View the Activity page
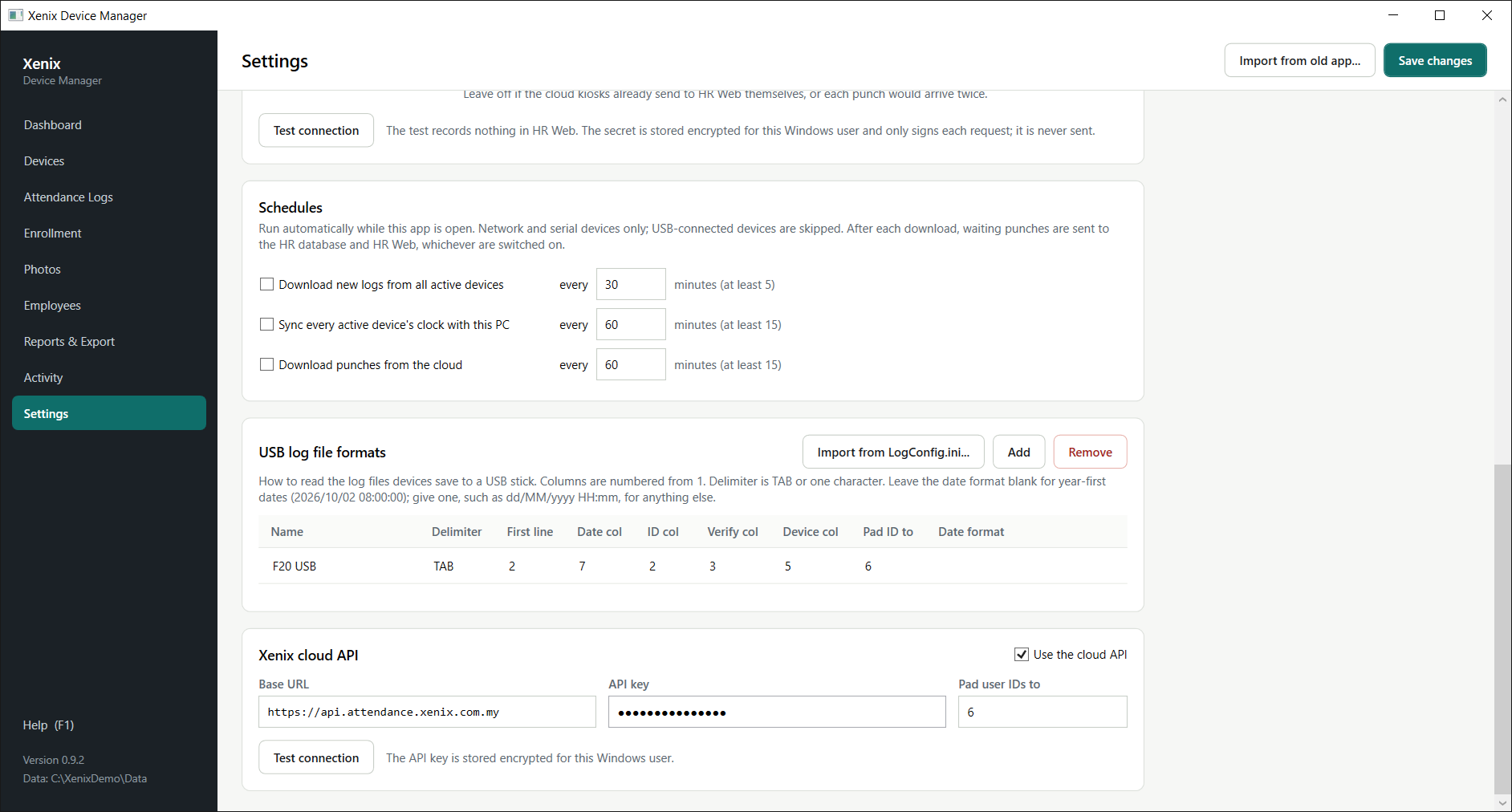Viewport: 1512px width, 812px height. pyautogui.click(x=109, y=378)
